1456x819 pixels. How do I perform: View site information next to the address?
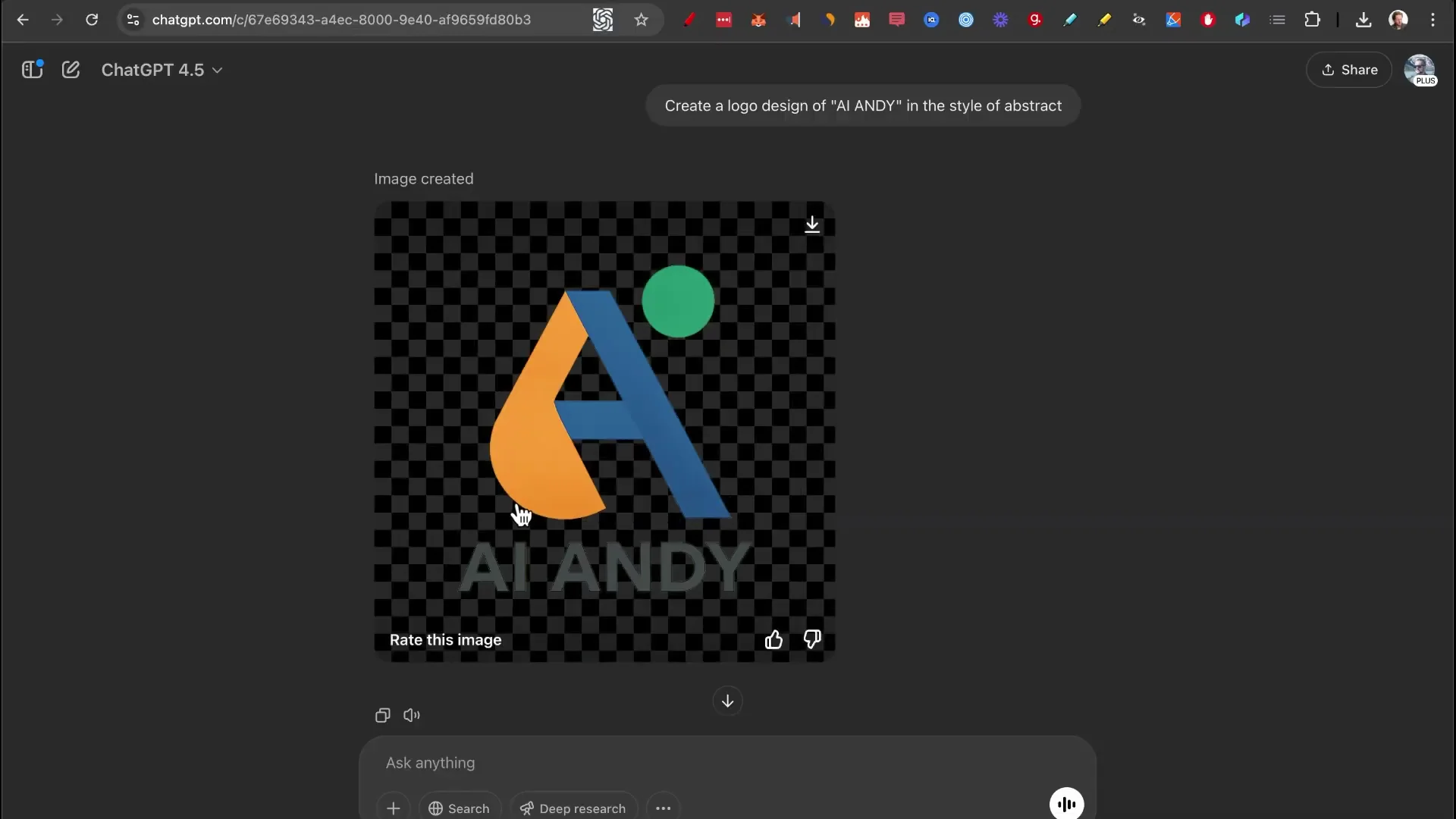tap(133, 20)
